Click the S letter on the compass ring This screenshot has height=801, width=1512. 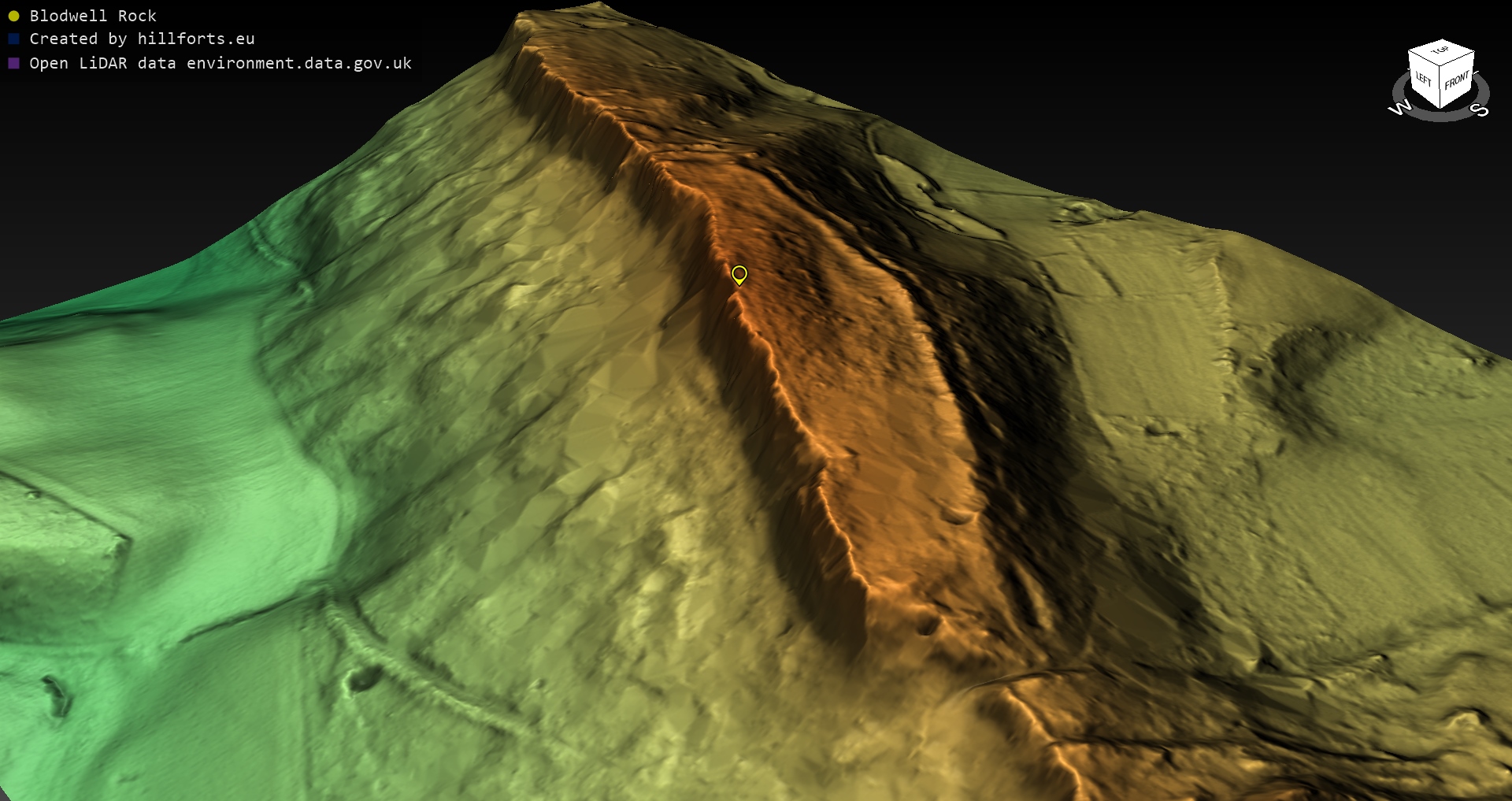coord(1481,109)
